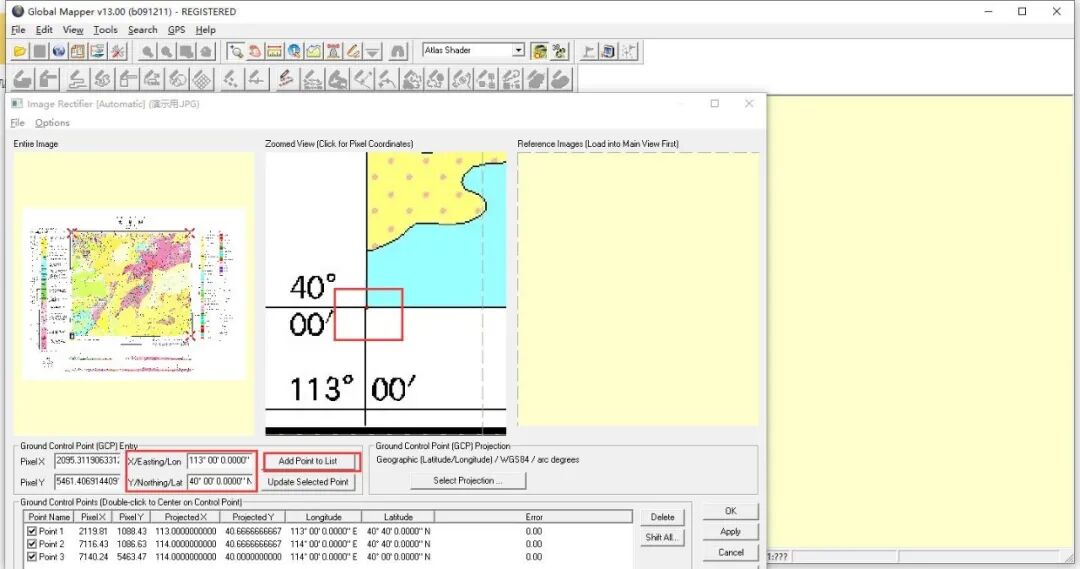Click Pixel X value 7116.43
Image resolution: width=1080 pixels, height=569 pixels.
[93, 544]
